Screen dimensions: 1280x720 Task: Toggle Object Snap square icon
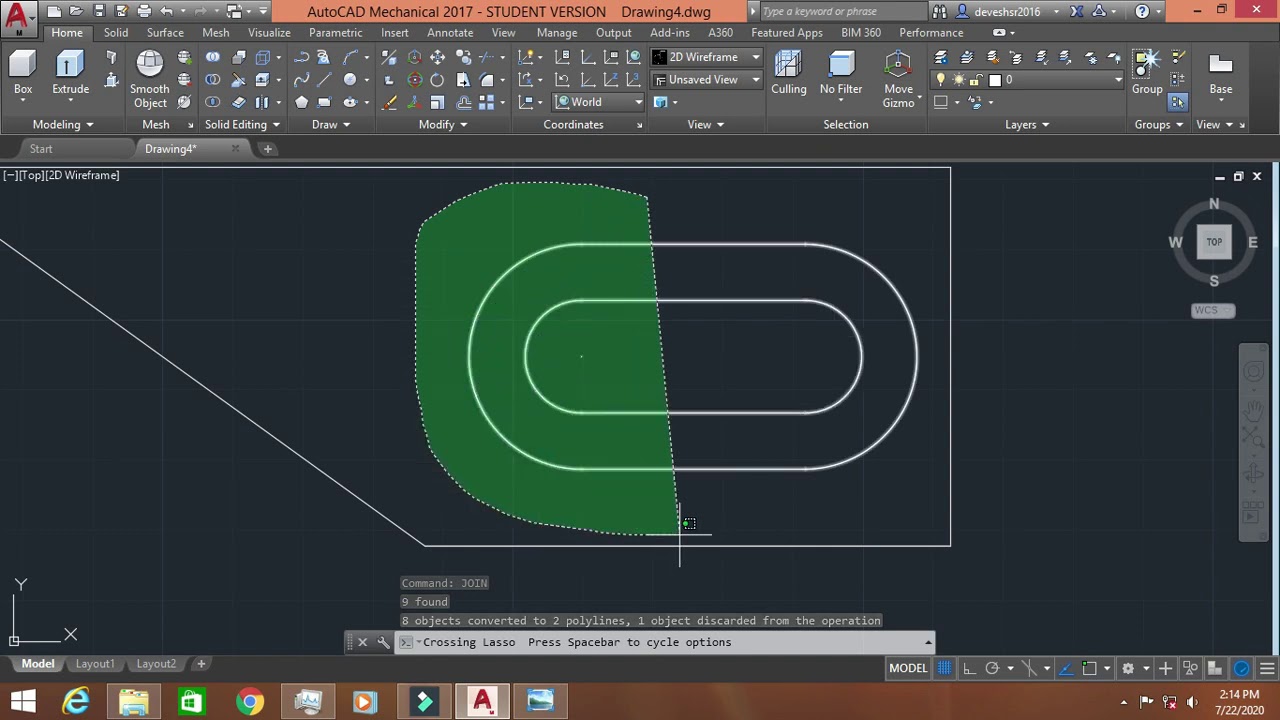[x=1089, y=668]
